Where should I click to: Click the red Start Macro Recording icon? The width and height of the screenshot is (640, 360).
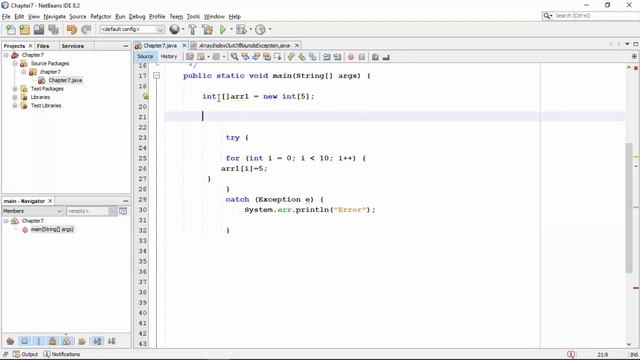[x=351, y=57]
